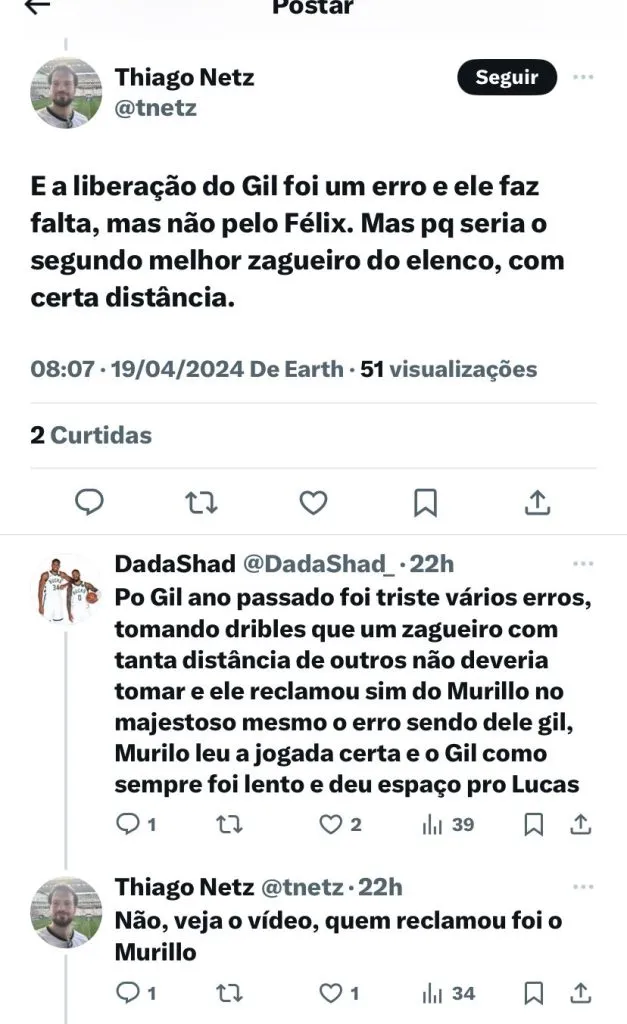This screenshot has height=1024, width=627.
Task: Open more options on main post
Action: tap(583, 77)
